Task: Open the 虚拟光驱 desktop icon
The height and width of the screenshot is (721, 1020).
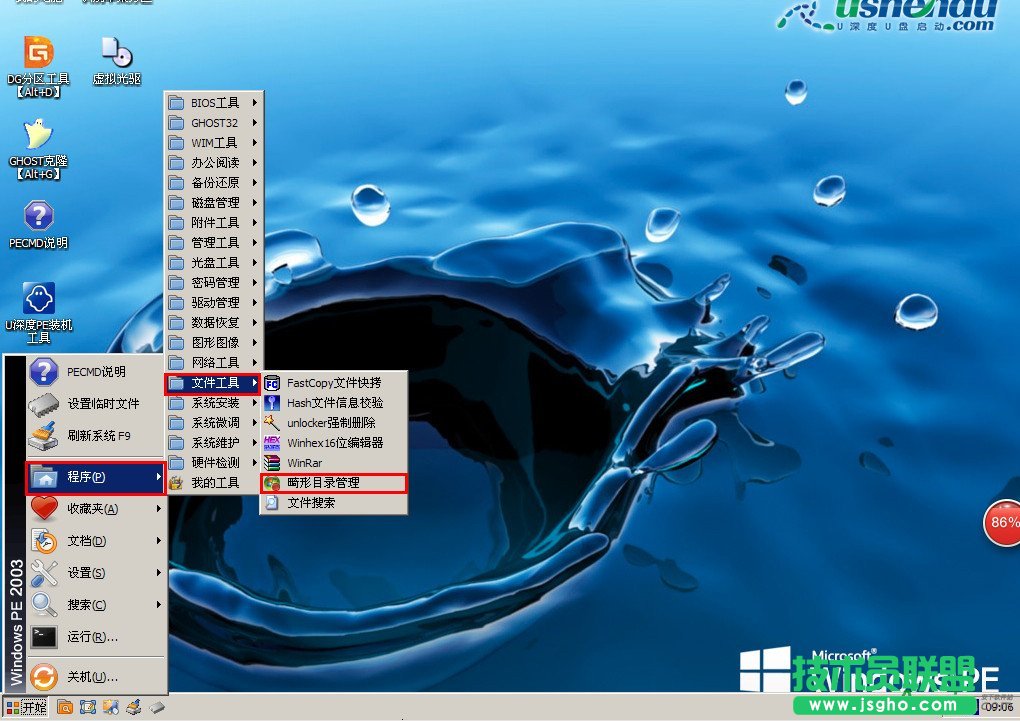Action: click(x=116, y=55)
